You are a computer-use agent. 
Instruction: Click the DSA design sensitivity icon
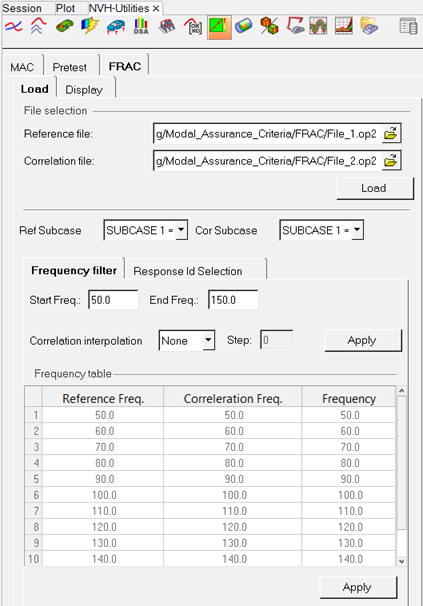click(x=141, y=26)
